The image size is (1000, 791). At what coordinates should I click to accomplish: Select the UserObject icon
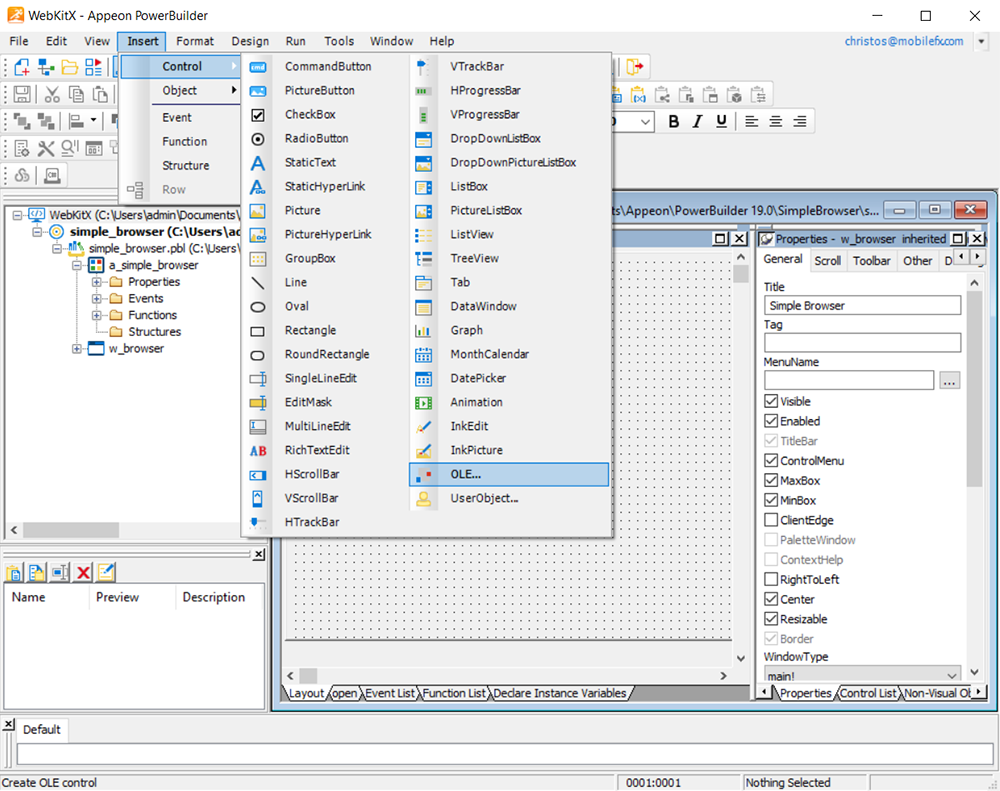423,499
